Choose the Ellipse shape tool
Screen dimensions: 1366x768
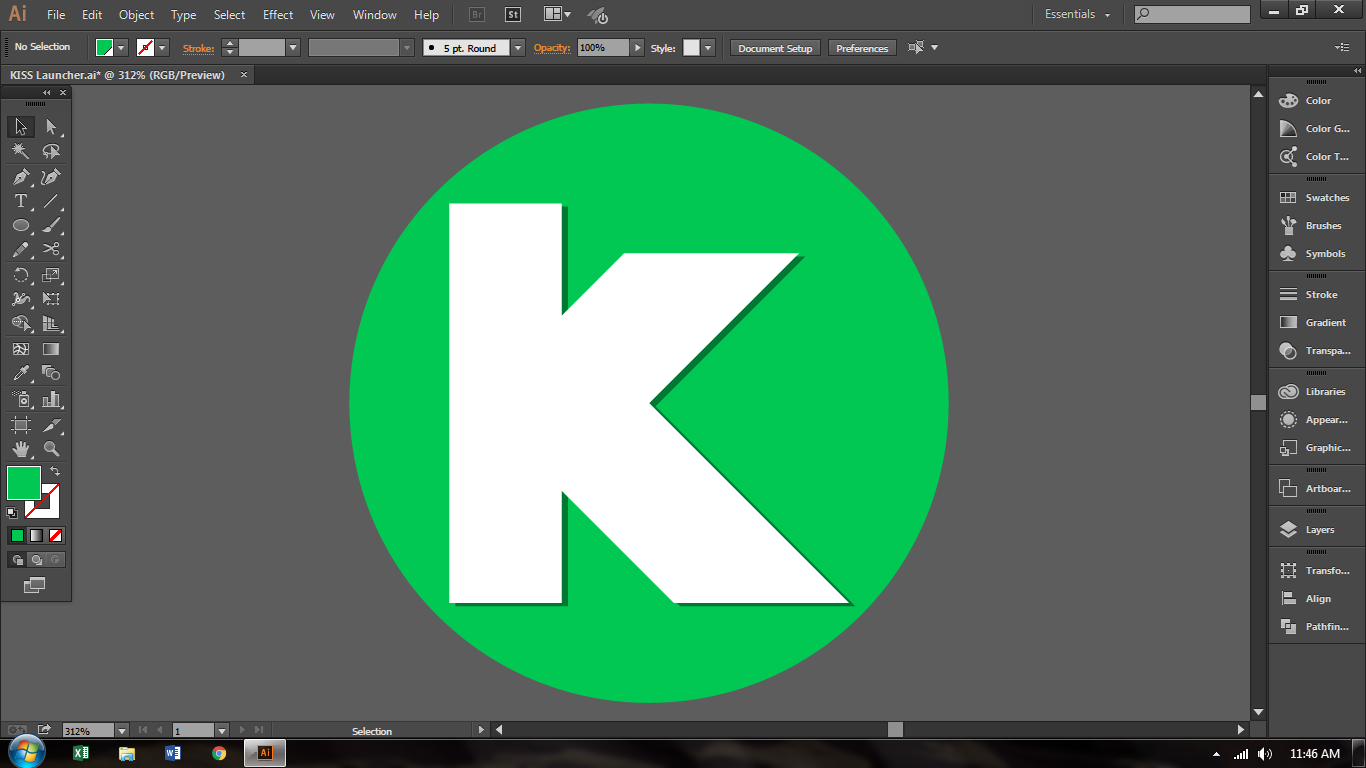[x=20, y=225]
